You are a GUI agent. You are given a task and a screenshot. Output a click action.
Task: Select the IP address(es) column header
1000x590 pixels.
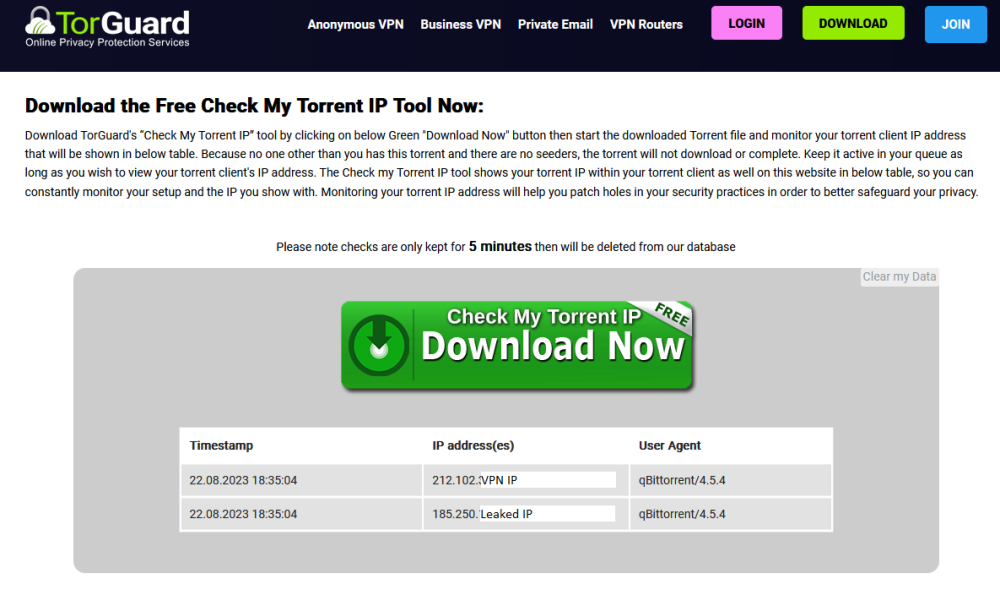point(473,446)
